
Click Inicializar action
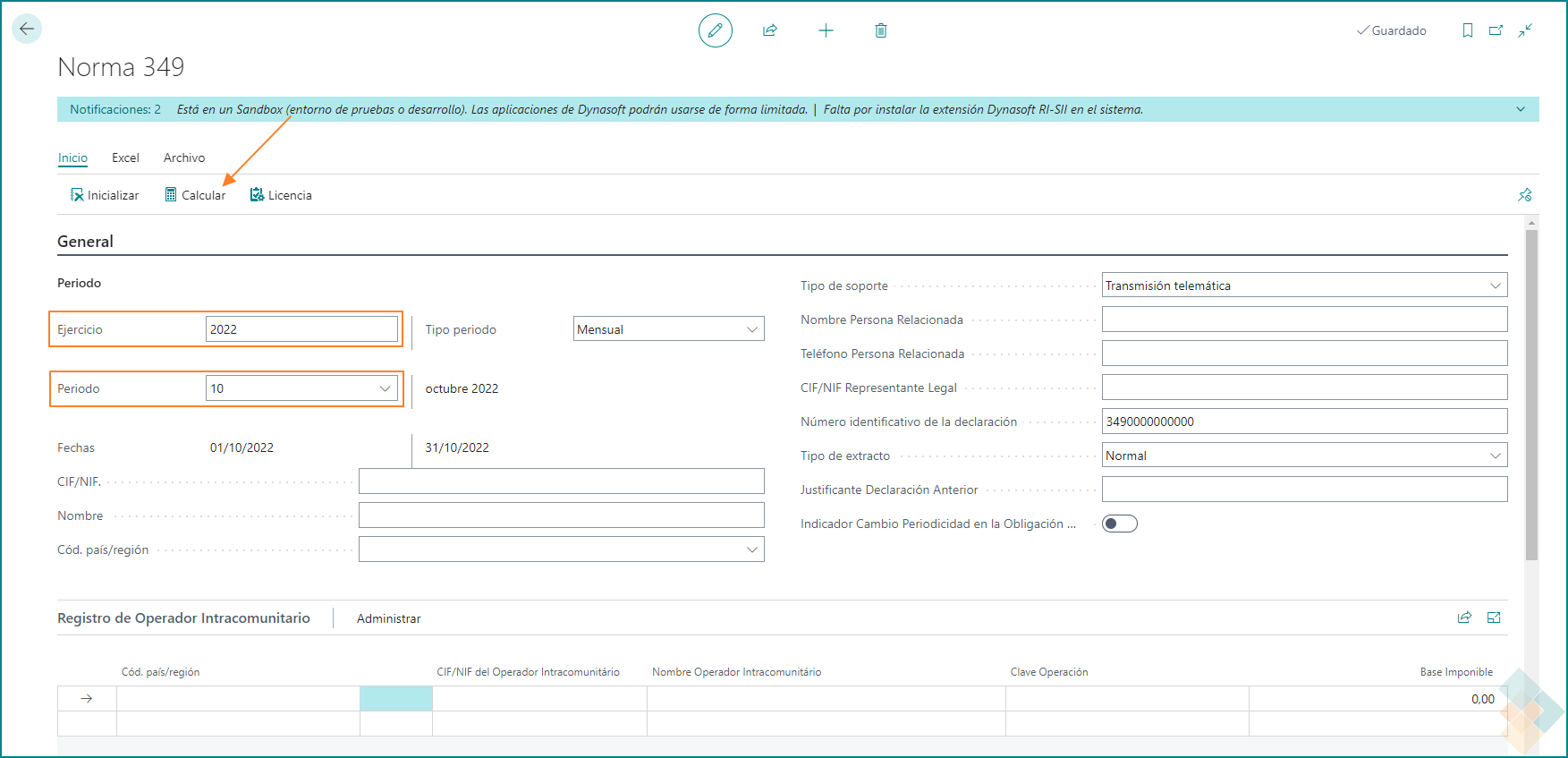click(105, 195)
